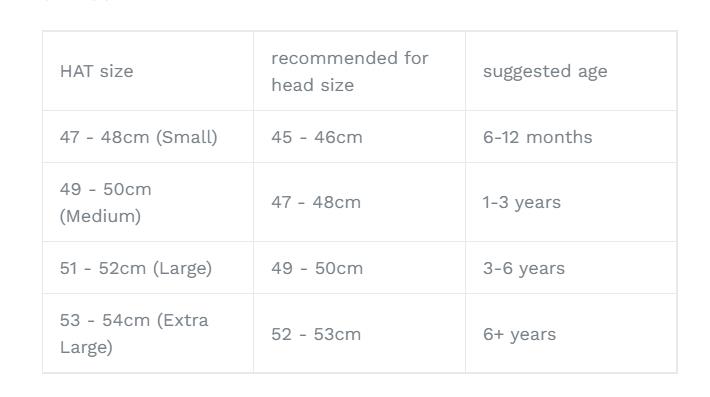Select the '3-6 years' age cell

[571, 268]
